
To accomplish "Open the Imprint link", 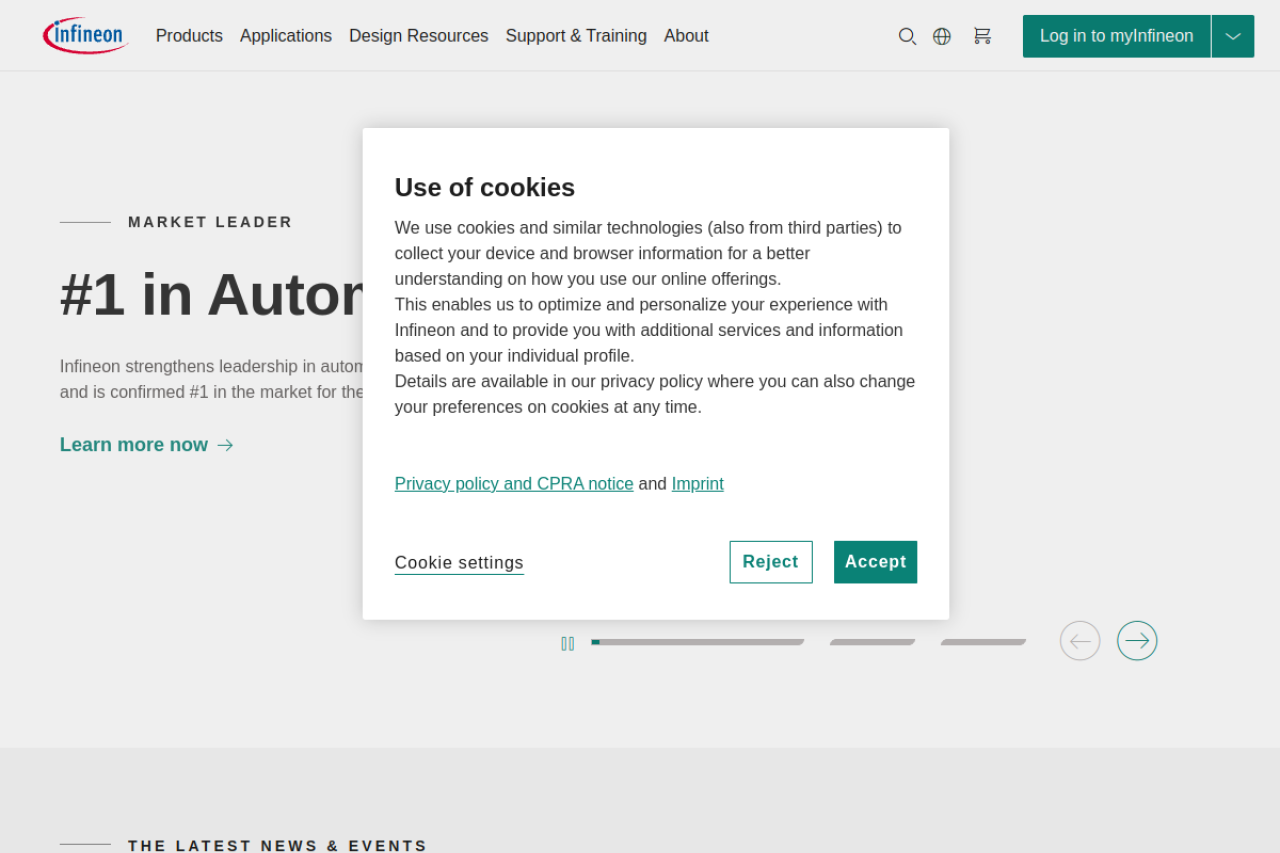I will pyautogui.click(x=697, y=484).
